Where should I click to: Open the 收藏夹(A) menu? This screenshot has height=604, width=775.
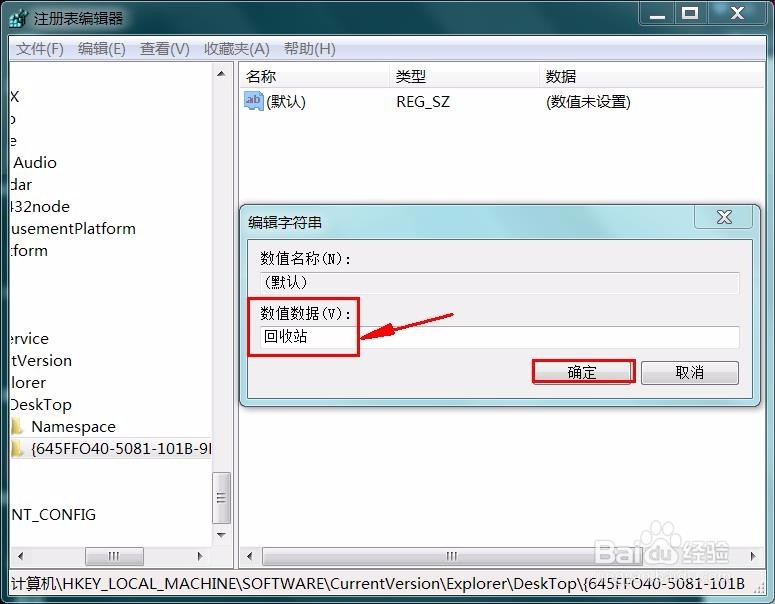tap(237, 49)
